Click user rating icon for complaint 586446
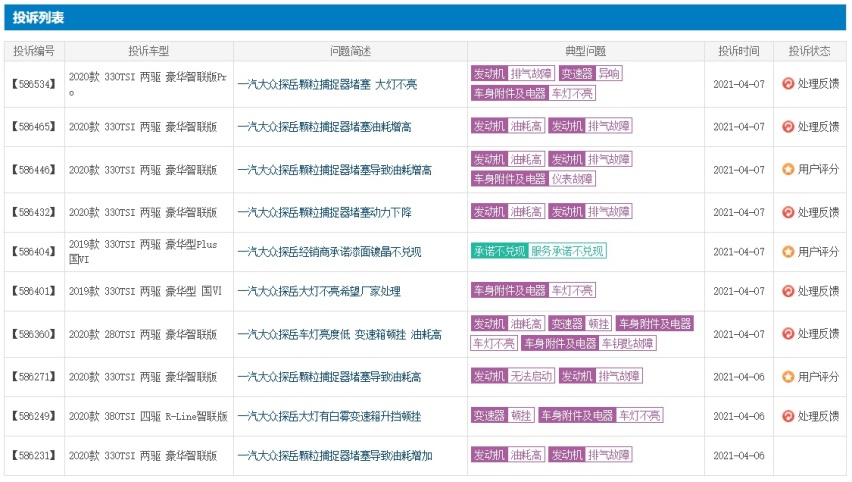852x482 pixels. click(788, 170)
